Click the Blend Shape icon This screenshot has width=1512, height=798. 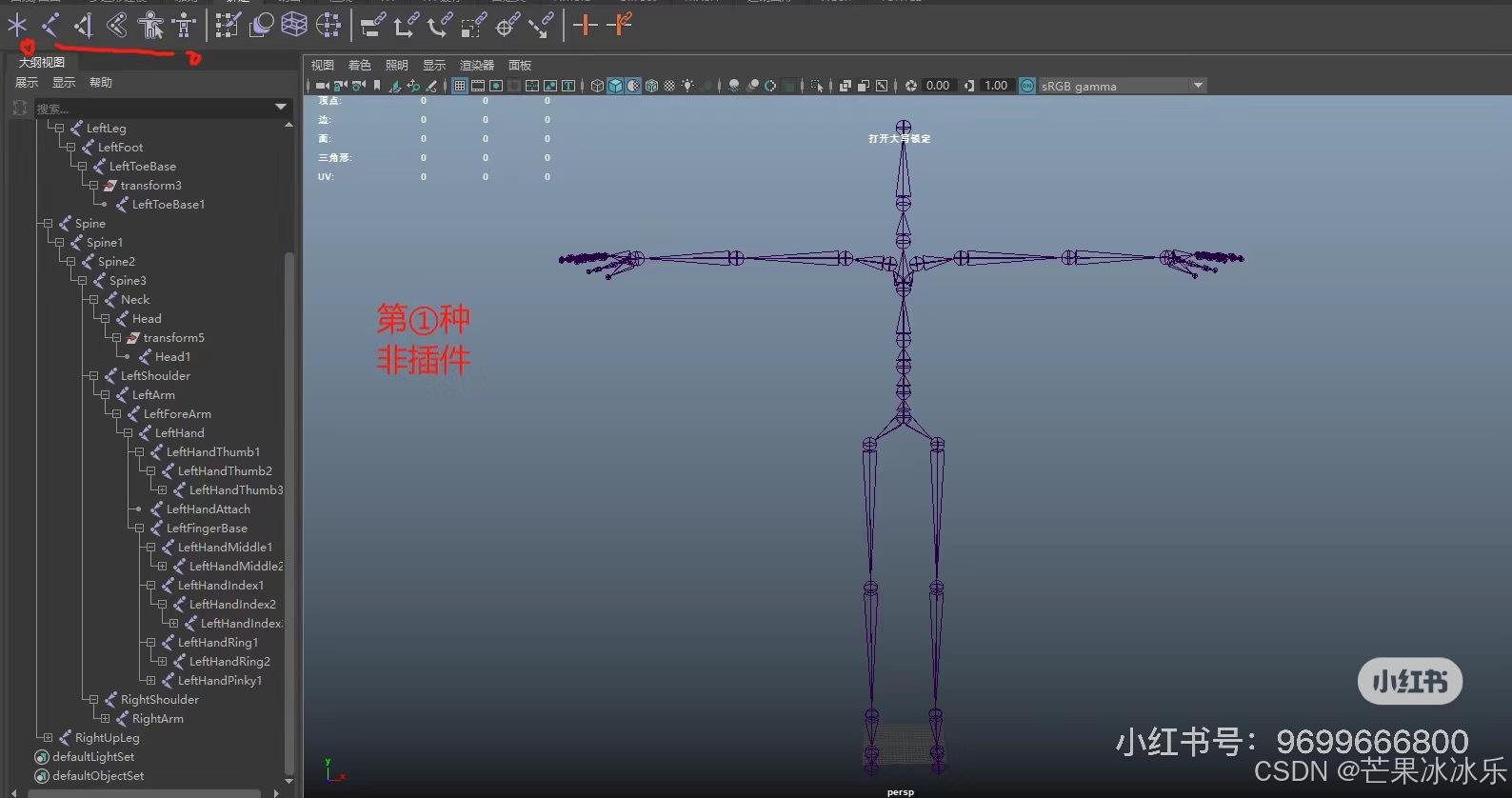point(260,26)
